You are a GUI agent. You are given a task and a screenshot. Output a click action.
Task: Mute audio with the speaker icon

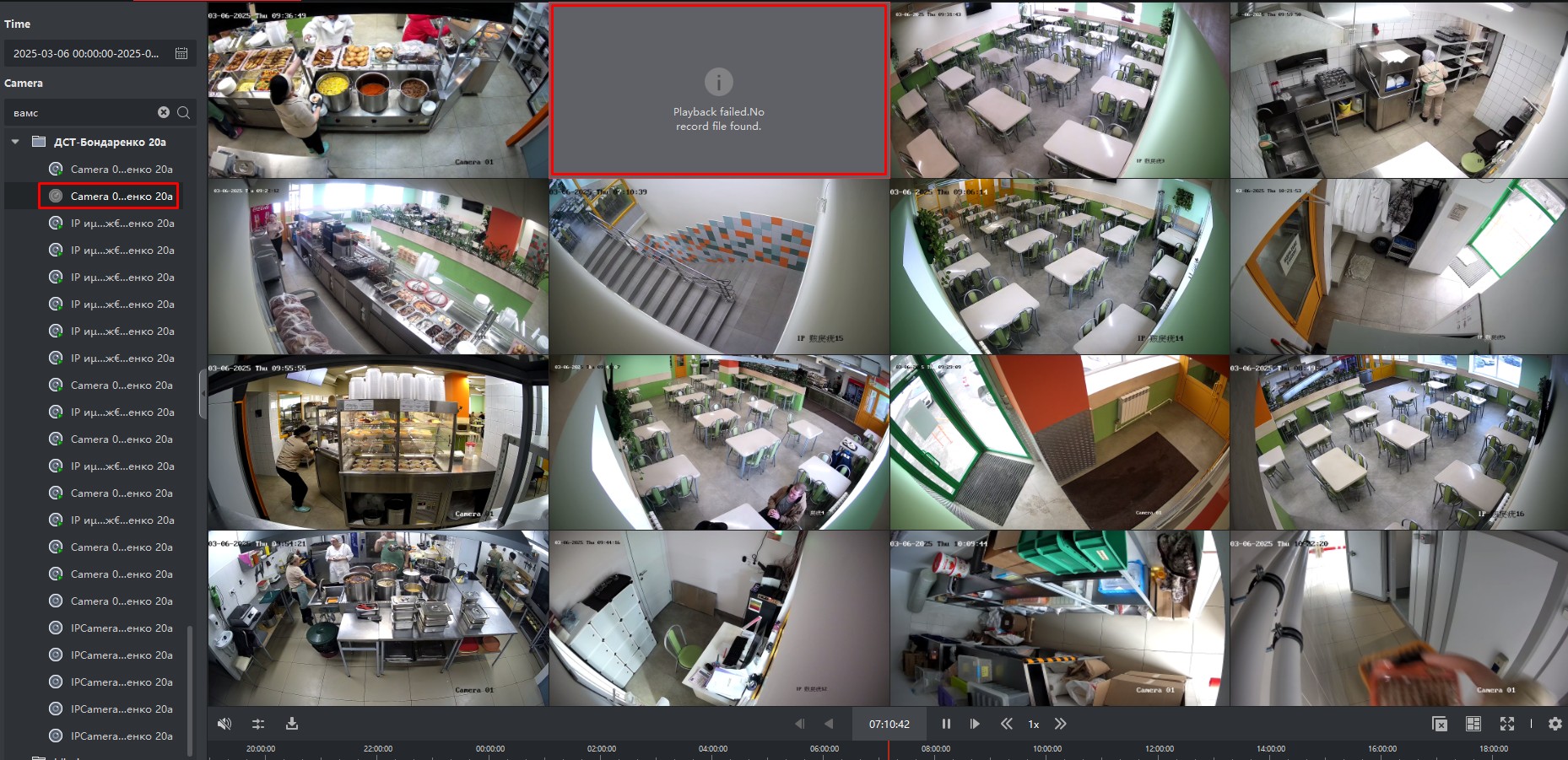coord(224,724)
